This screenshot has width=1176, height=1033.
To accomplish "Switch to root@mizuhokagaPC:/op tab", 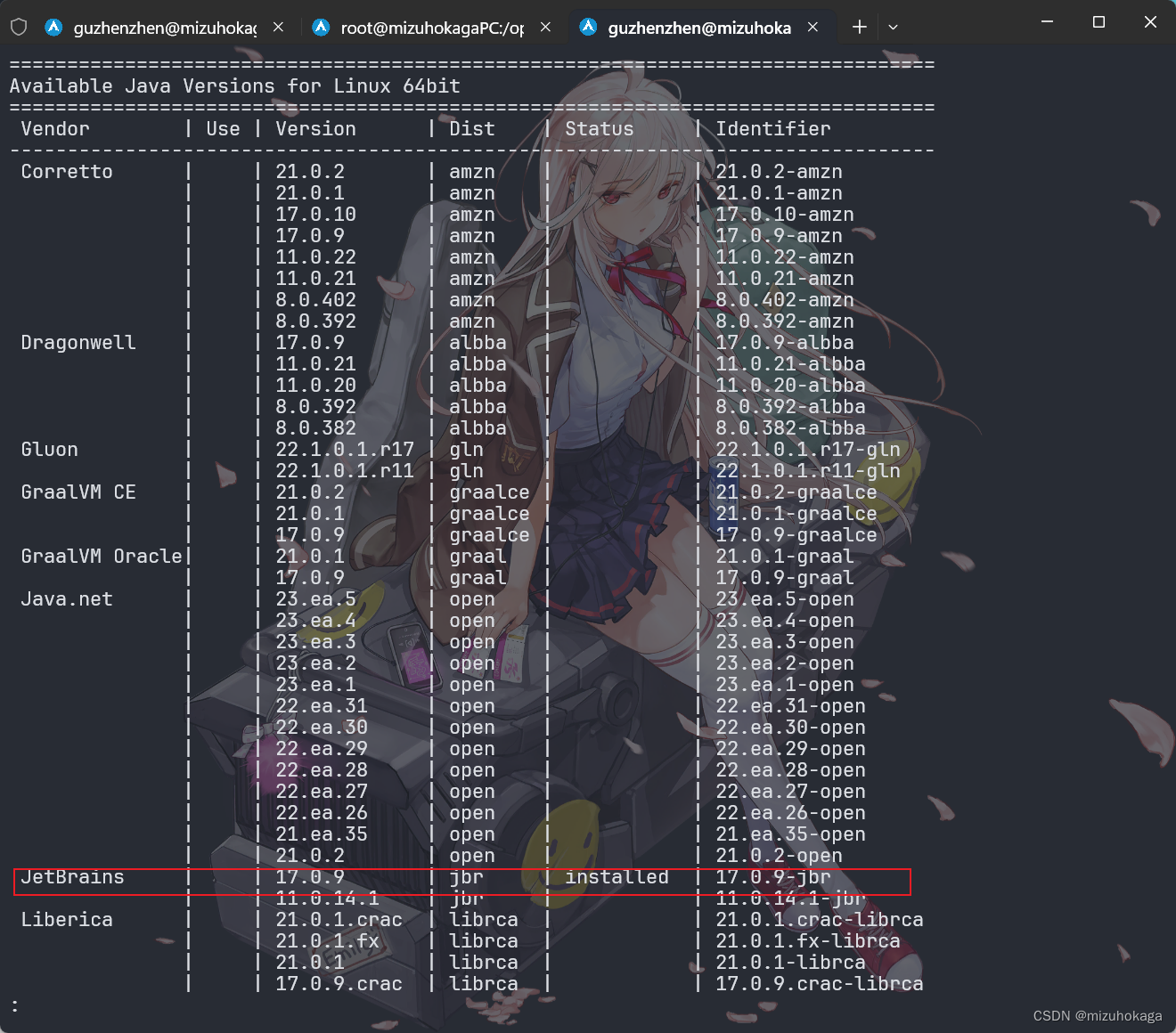I will (x=434, y=27).
